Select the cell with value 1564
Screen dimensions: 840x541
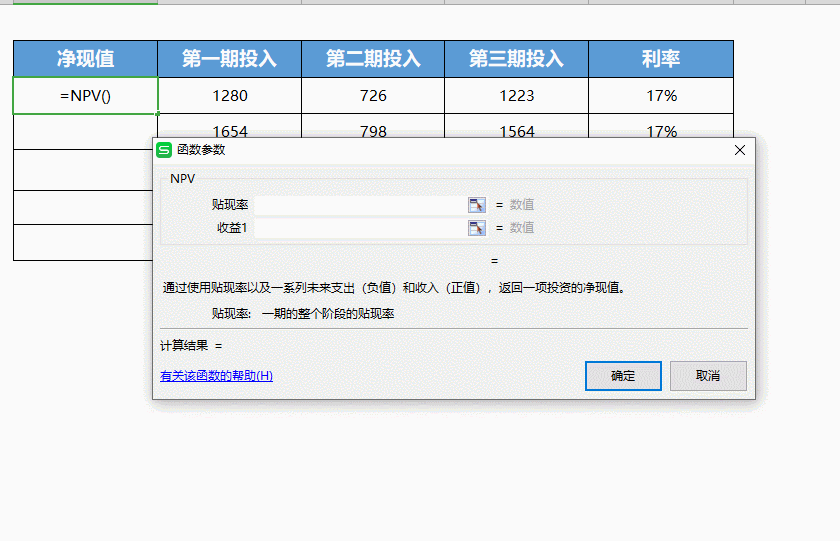point(516,126)
